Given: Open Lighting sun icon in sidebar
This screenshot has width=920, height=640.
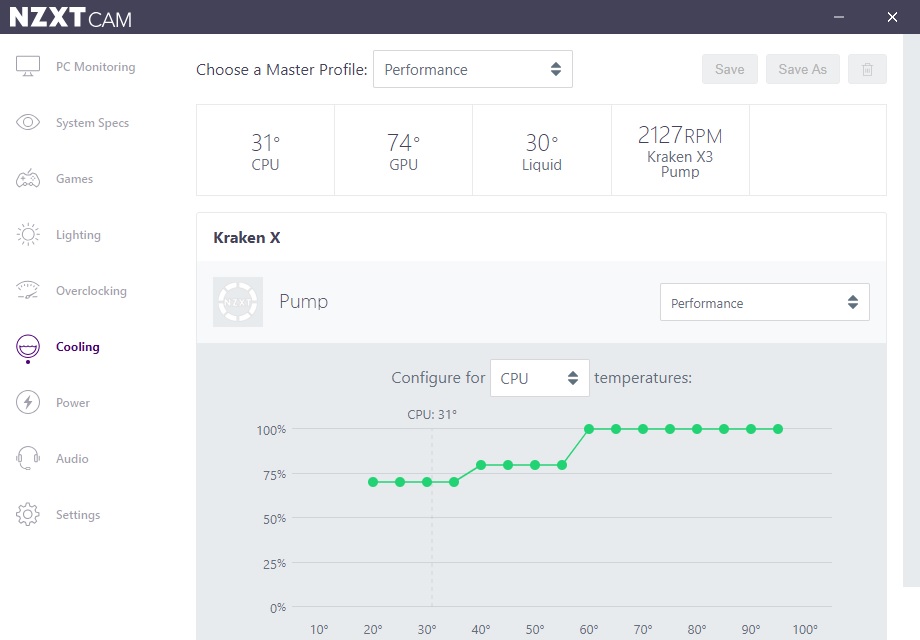Looking at the screenshot, I should [28, 235].
